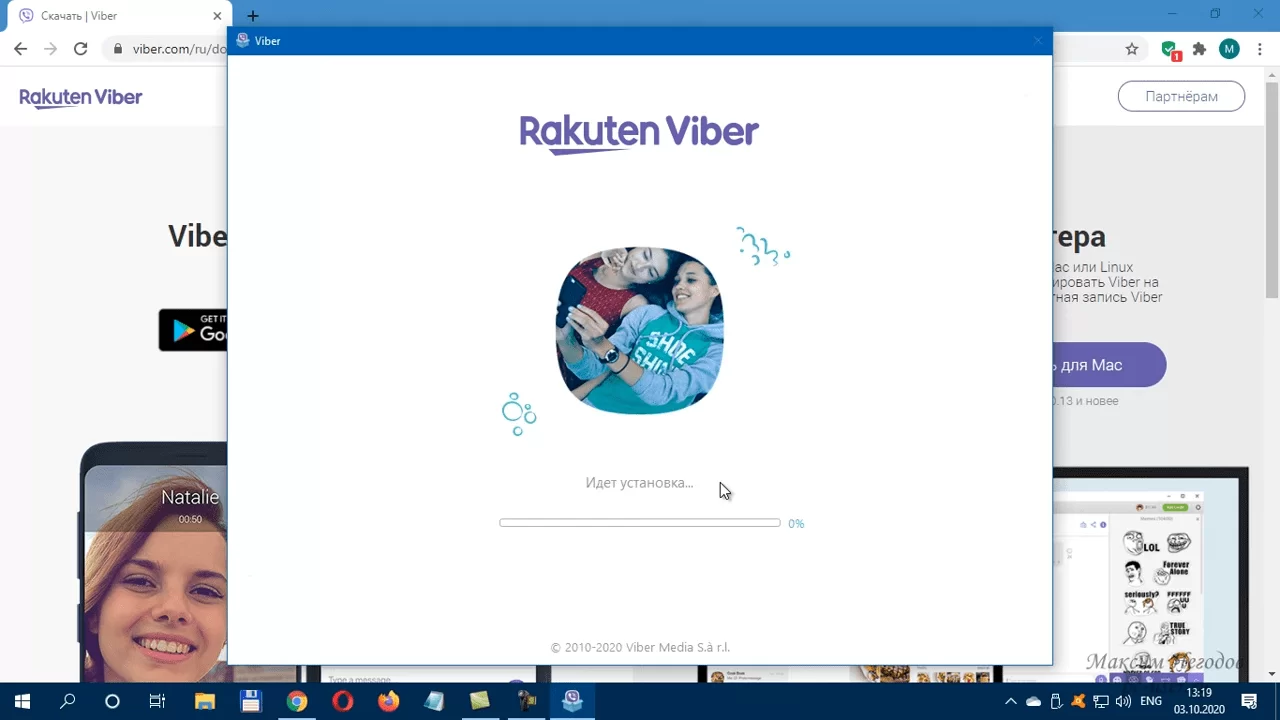Switch input language via ENG indicator
Screen dimensions: 1280x720
tap(1151, 701)
